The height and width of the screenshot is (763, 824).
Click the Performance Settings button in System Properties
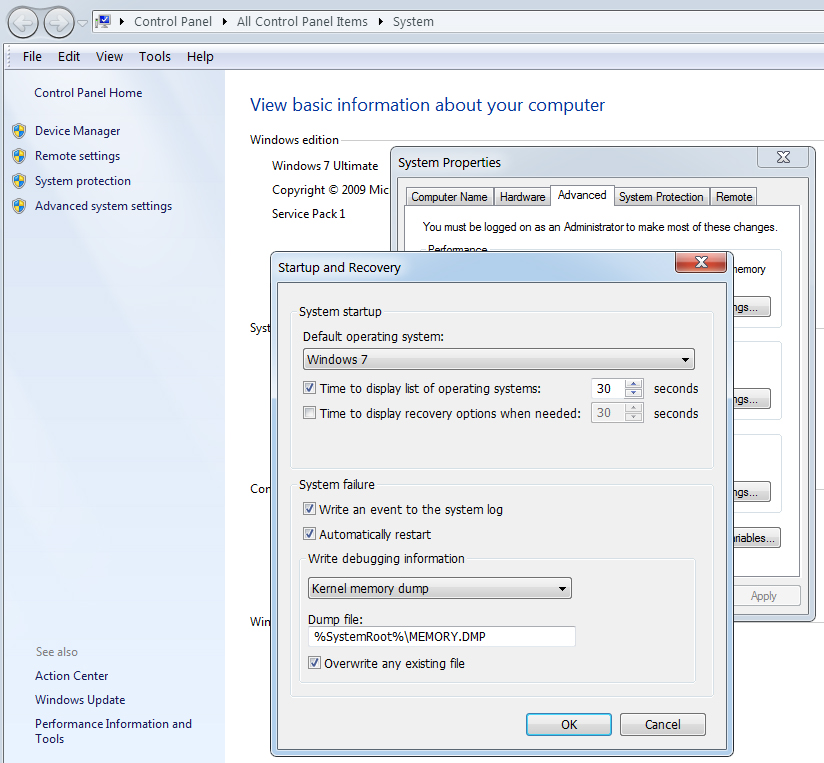pyautogui.click(x=752, y=307)
